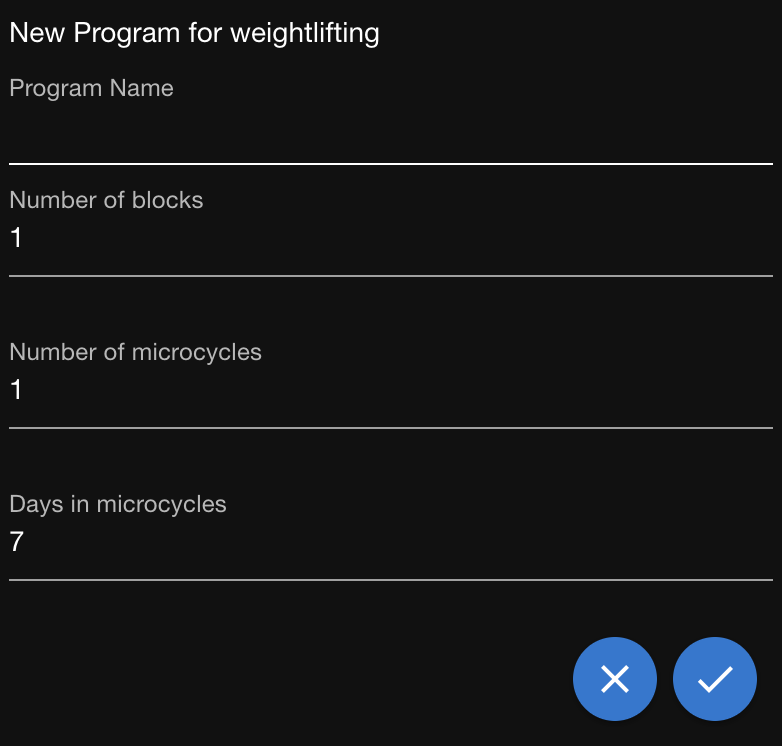Viewport: 782px width, 746px height.
Task: Click the value 1 under Number of blocks
Action: tap(16, 238)
